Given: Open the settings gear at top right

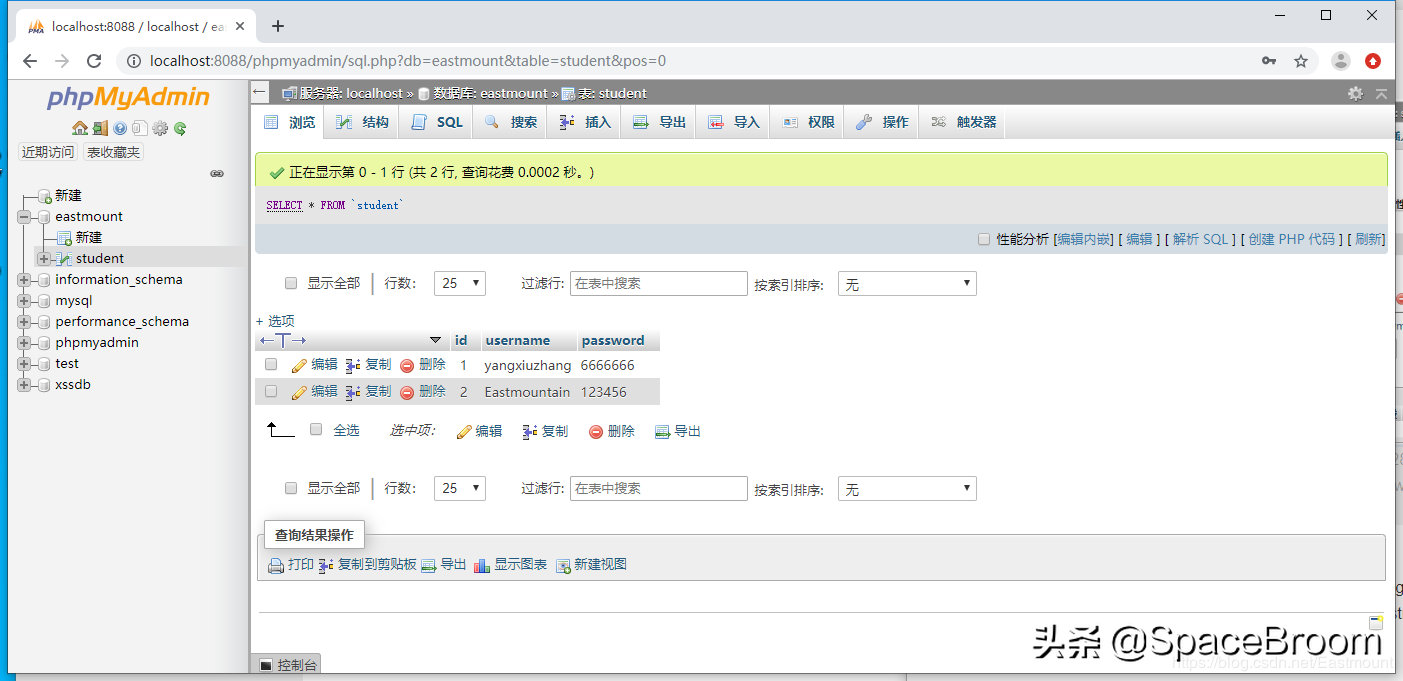Looking at the screenshot, I should (x=1355, y=92).
